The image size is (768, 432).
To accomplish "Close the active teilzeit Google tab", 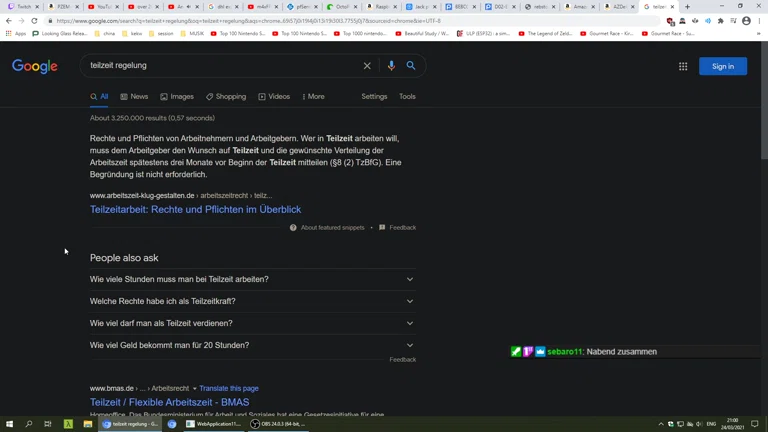I will [672, 7].
